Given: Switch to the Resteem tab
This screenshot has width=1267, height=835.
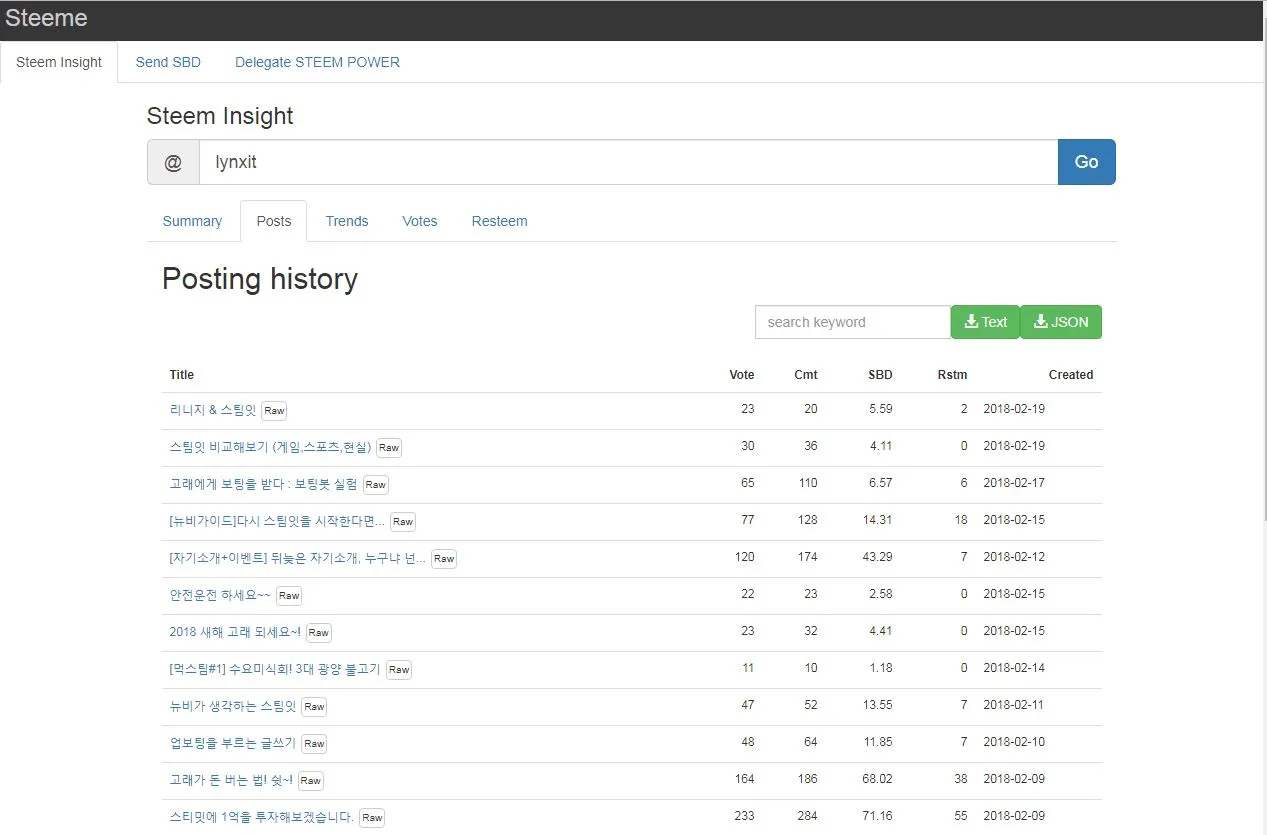Looking at the screenshot, I should pyautogui.click(x=499, y=221).
